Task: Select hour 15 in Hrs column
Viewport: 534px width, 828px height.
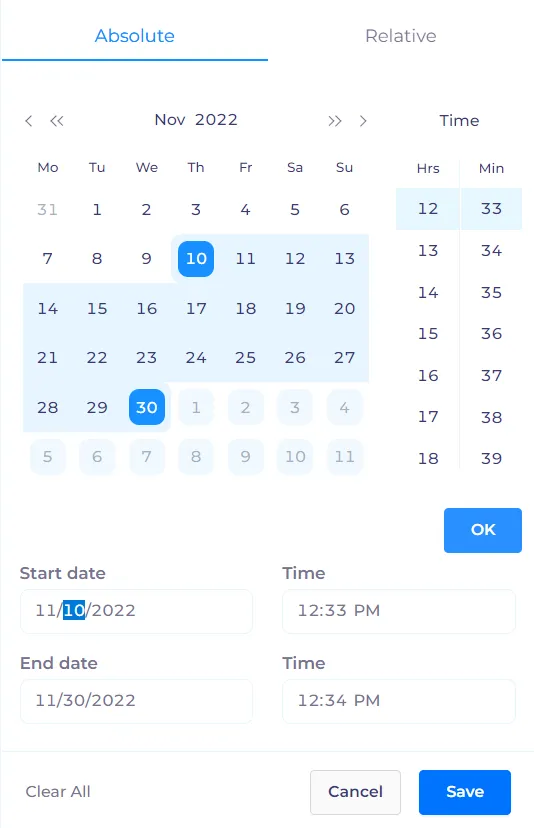Action: 428,334
